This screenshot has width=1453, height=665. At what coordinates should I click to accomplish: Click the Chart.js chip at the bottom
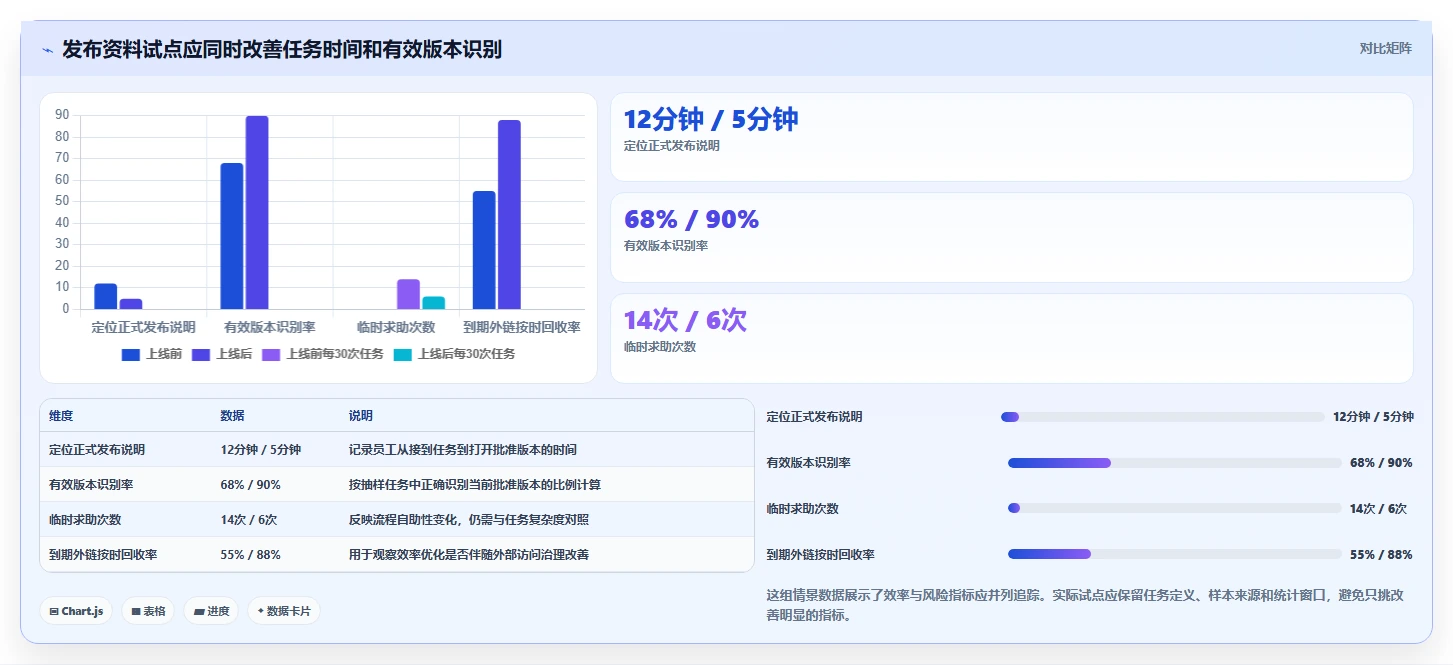(x=76, y=611)
